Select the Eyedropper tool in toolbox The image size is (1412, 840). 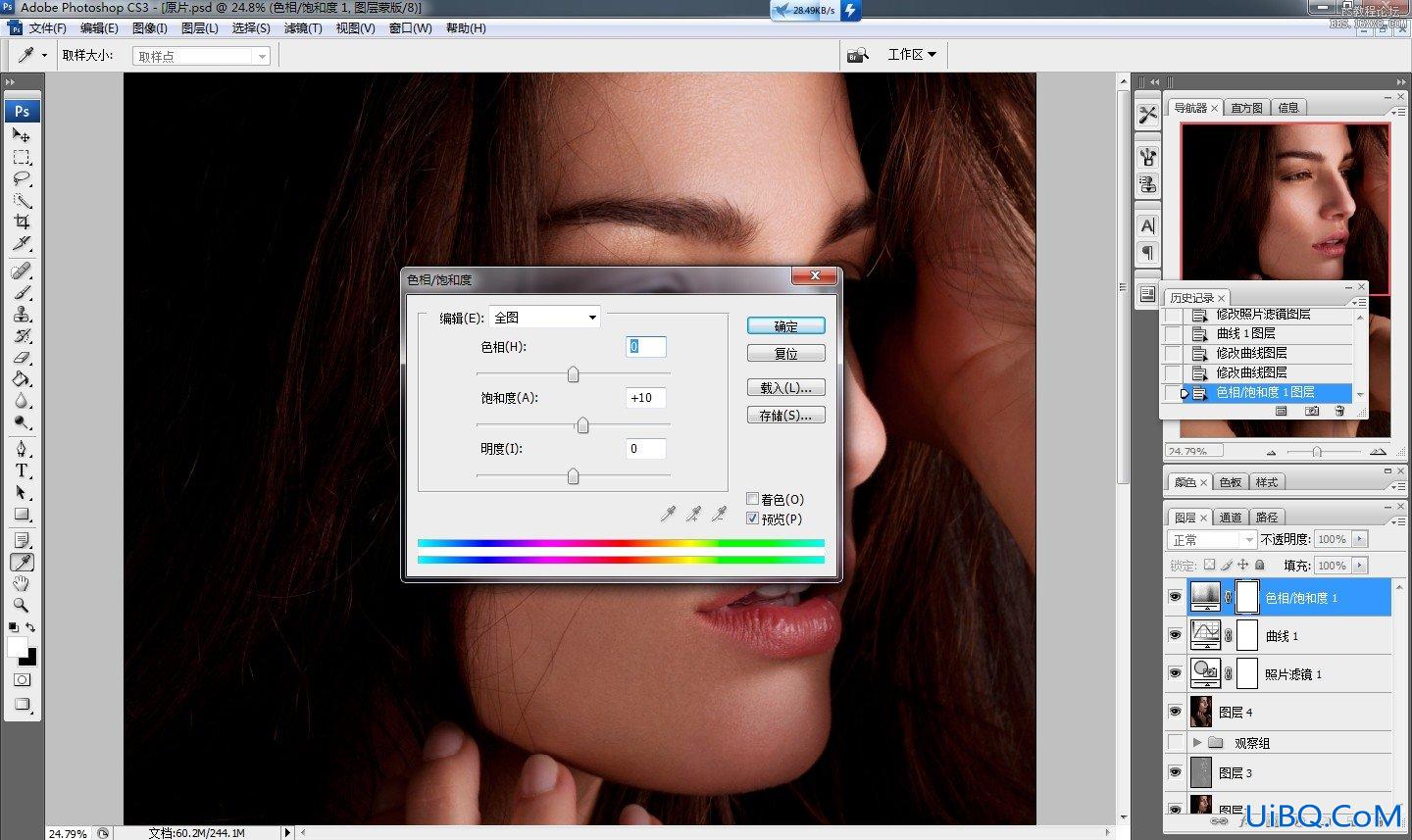click(x=22, y=563)
